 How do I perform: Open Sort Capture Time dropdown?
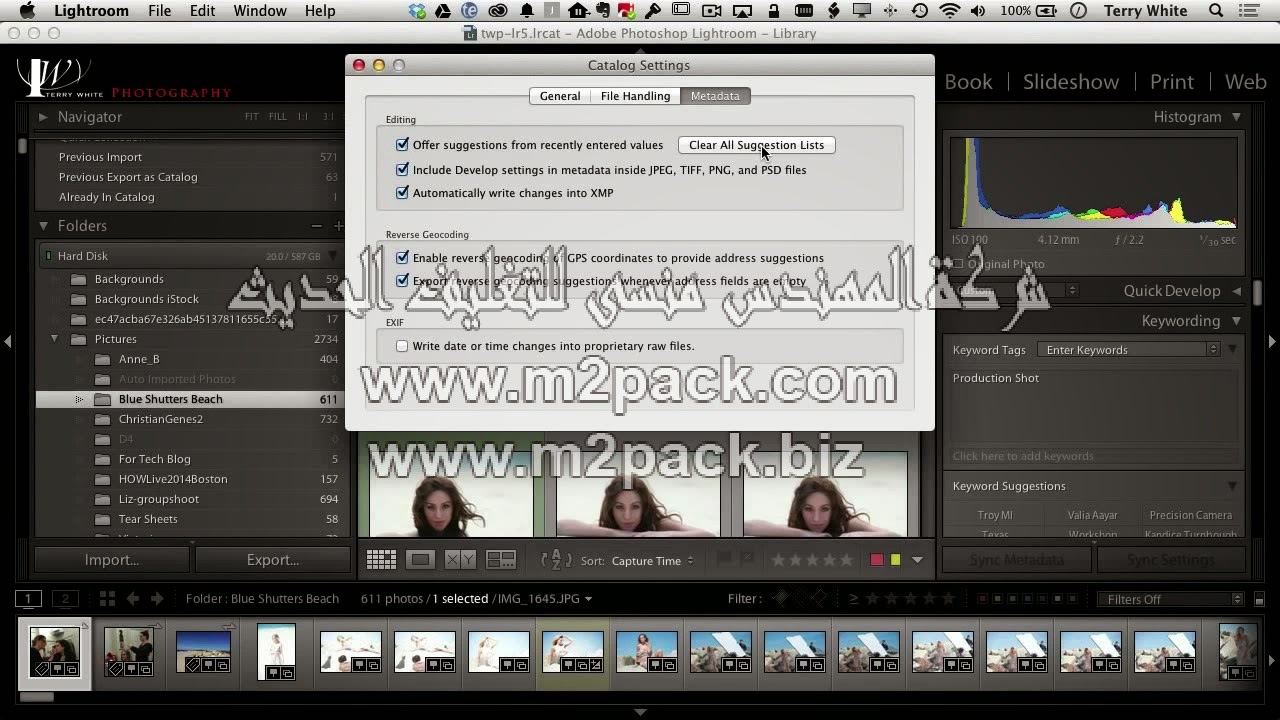pyautogui.click(x=652, y=561)
